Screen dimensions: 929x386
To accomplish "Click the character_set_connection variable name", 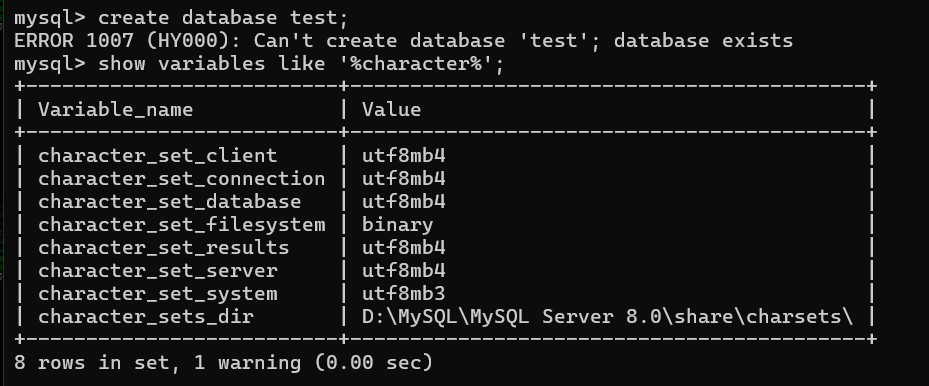I will point(182,179).
